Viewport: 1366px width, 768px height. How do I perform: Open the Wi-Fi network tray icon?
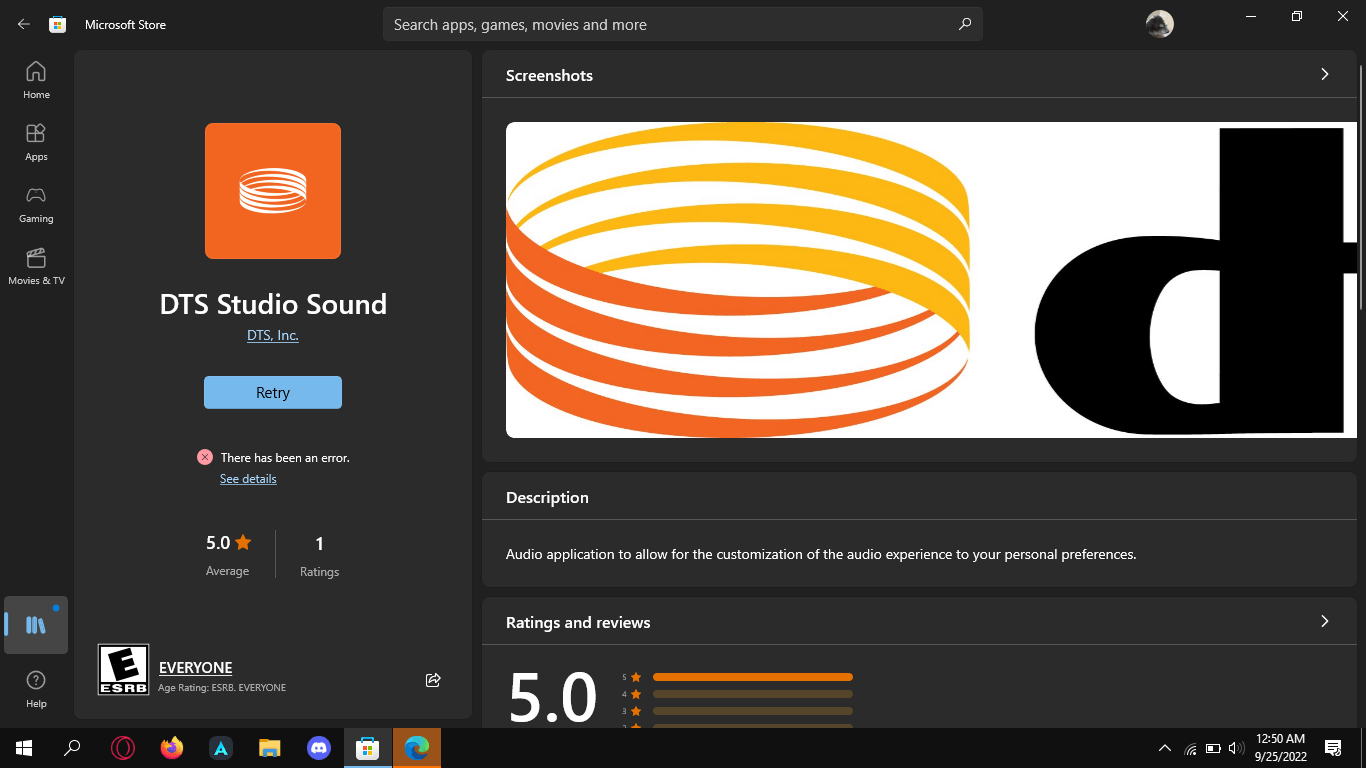pyautogui.click(x=1190, y=748)
